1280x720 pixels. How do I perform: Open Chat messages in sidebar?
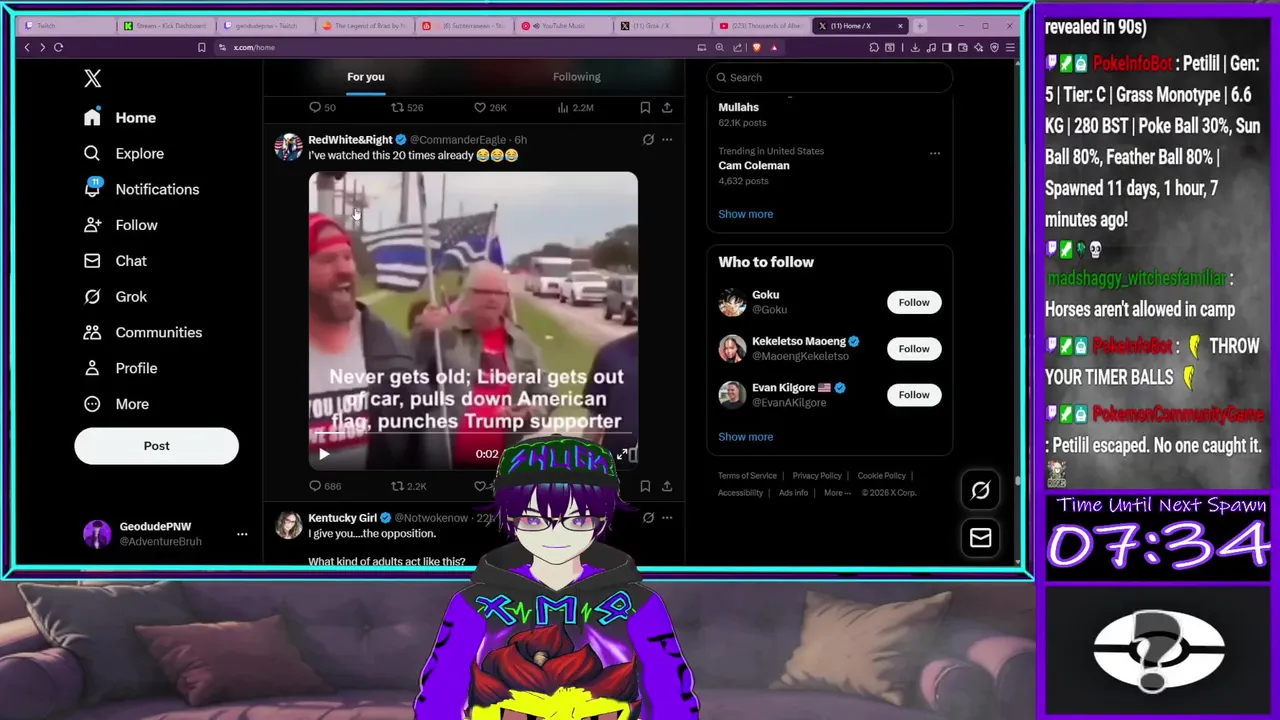click(x=116, y=261)
